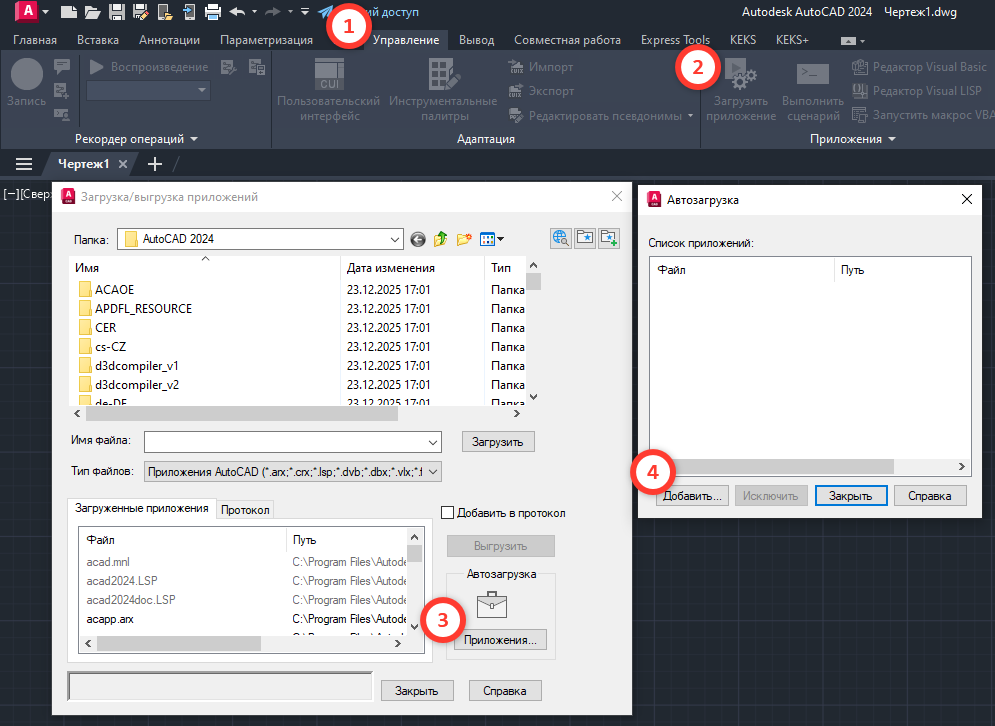Image resolution: width=995 pixels, height=726 pixels.
Task: Switch to the Вставка ribbon tab
Action: tap(98, 40)
